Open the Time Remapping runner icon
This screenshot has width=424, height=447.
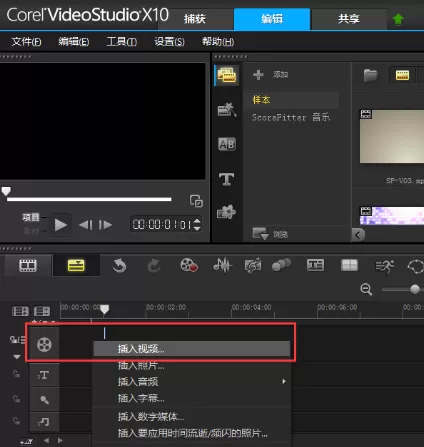tap(384, 266)
